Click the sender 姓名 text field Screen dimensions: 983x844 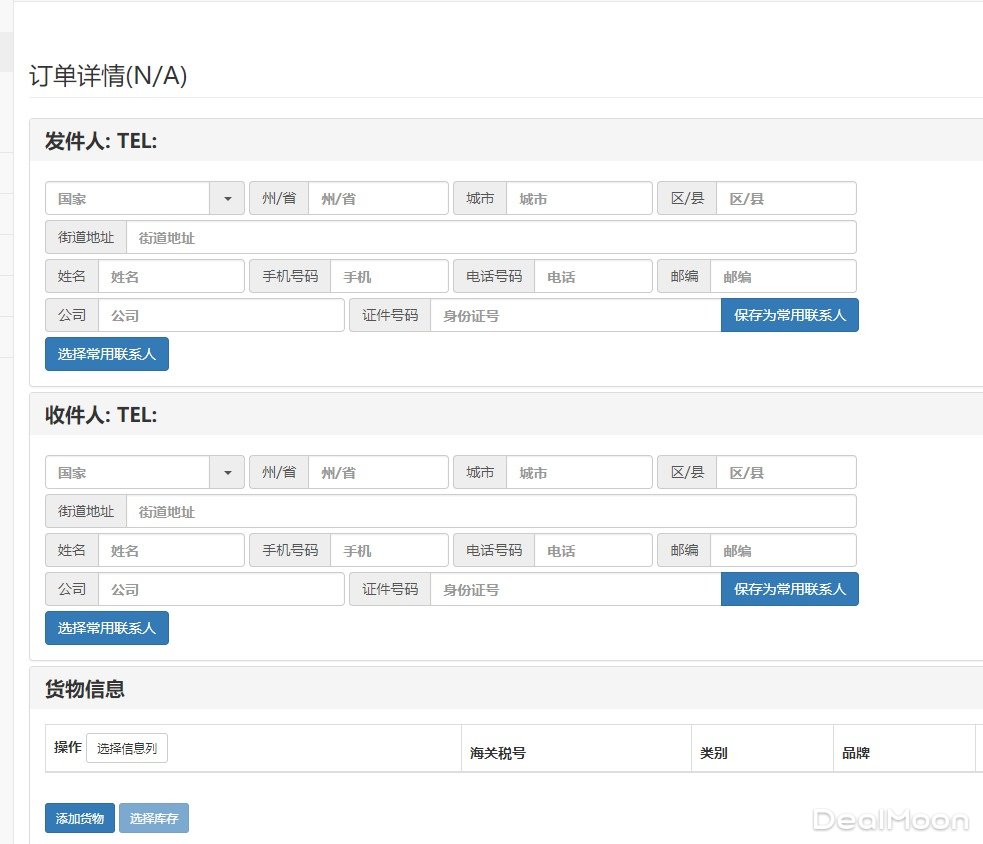click(x=170, y=276)
